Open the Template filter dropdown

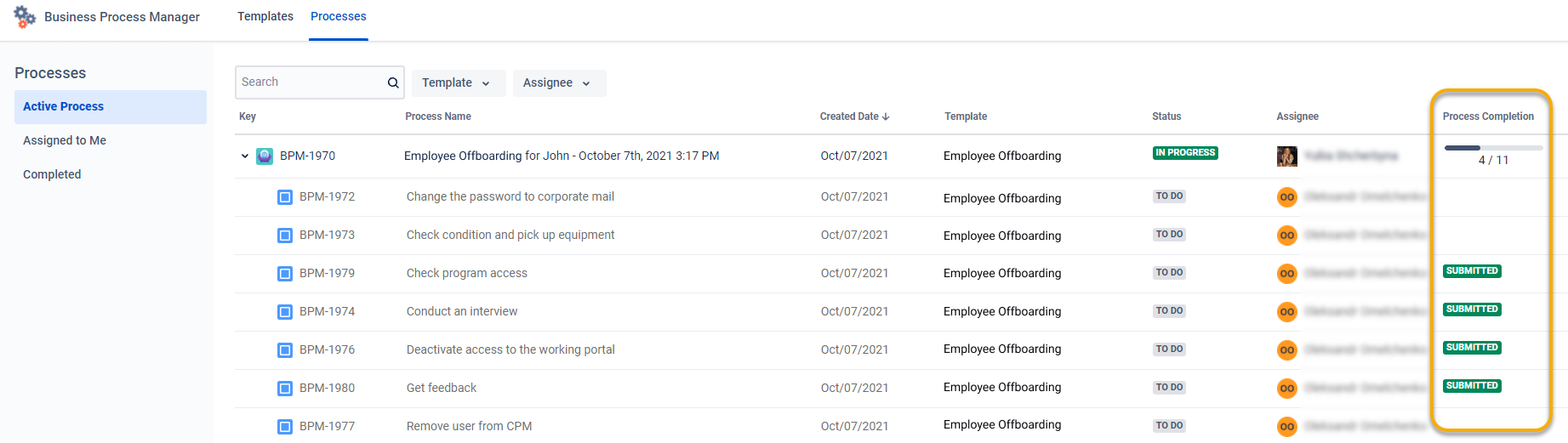[x=459, y=82]
